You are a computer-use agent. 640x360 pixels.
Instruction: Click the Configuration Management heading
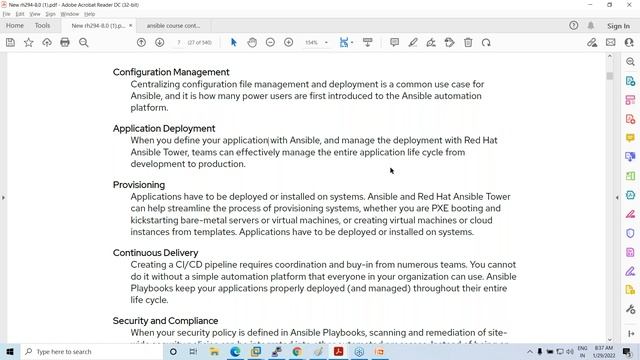[x=171, y=72]
